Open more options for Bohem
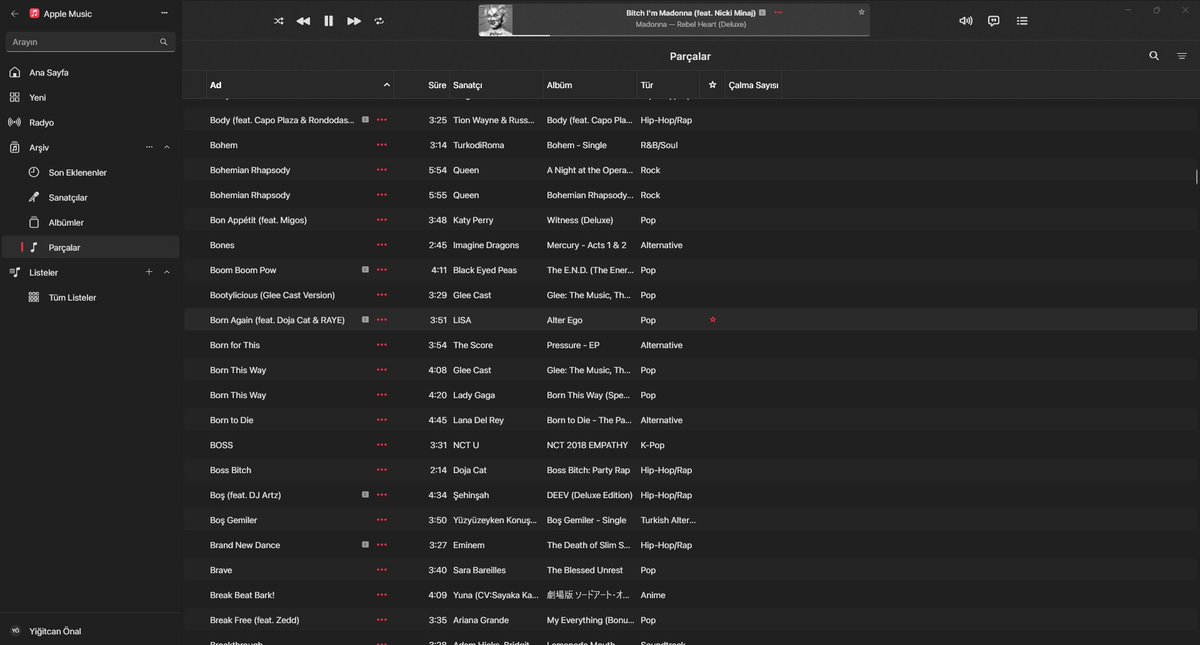Image resolution: width=1200 pixels, height=645 pixels. coord(381,145)
